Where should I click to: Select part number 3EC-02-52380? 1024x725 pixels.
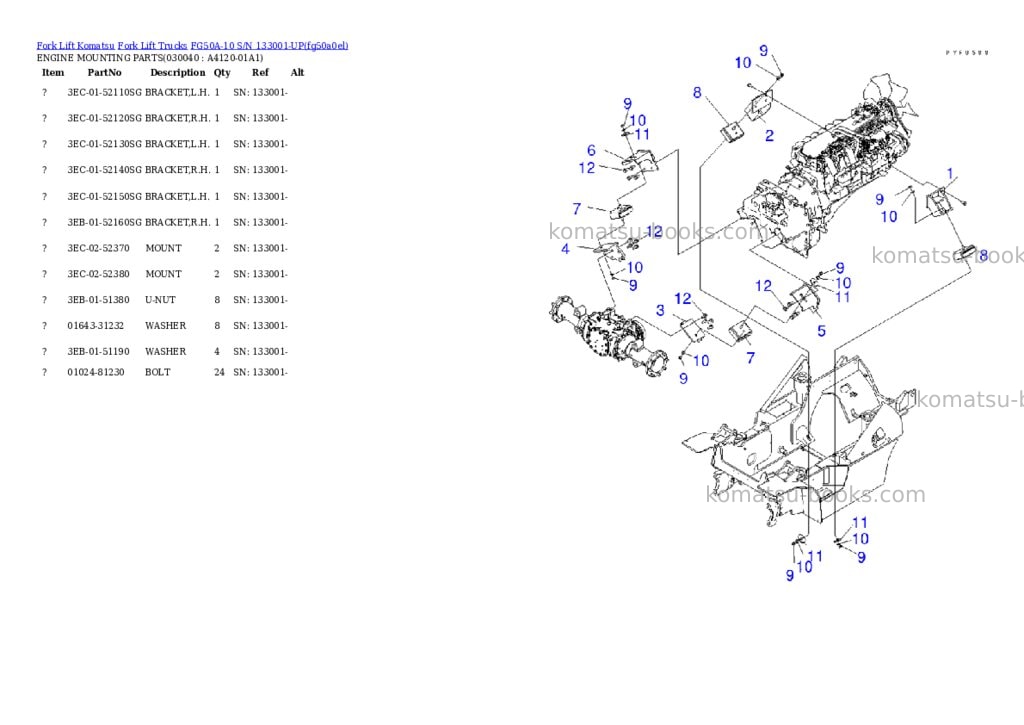pos(99,274)
